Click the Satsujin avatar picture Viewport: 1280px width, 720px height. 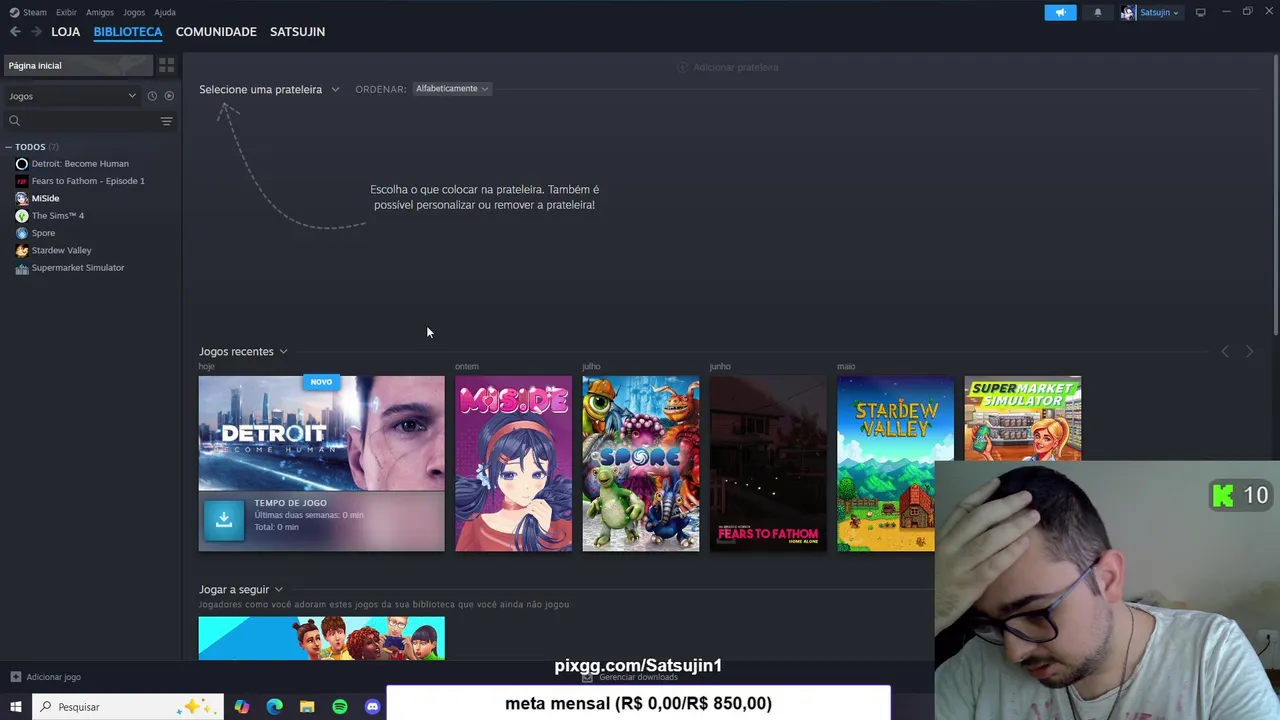pos(1128,13)
